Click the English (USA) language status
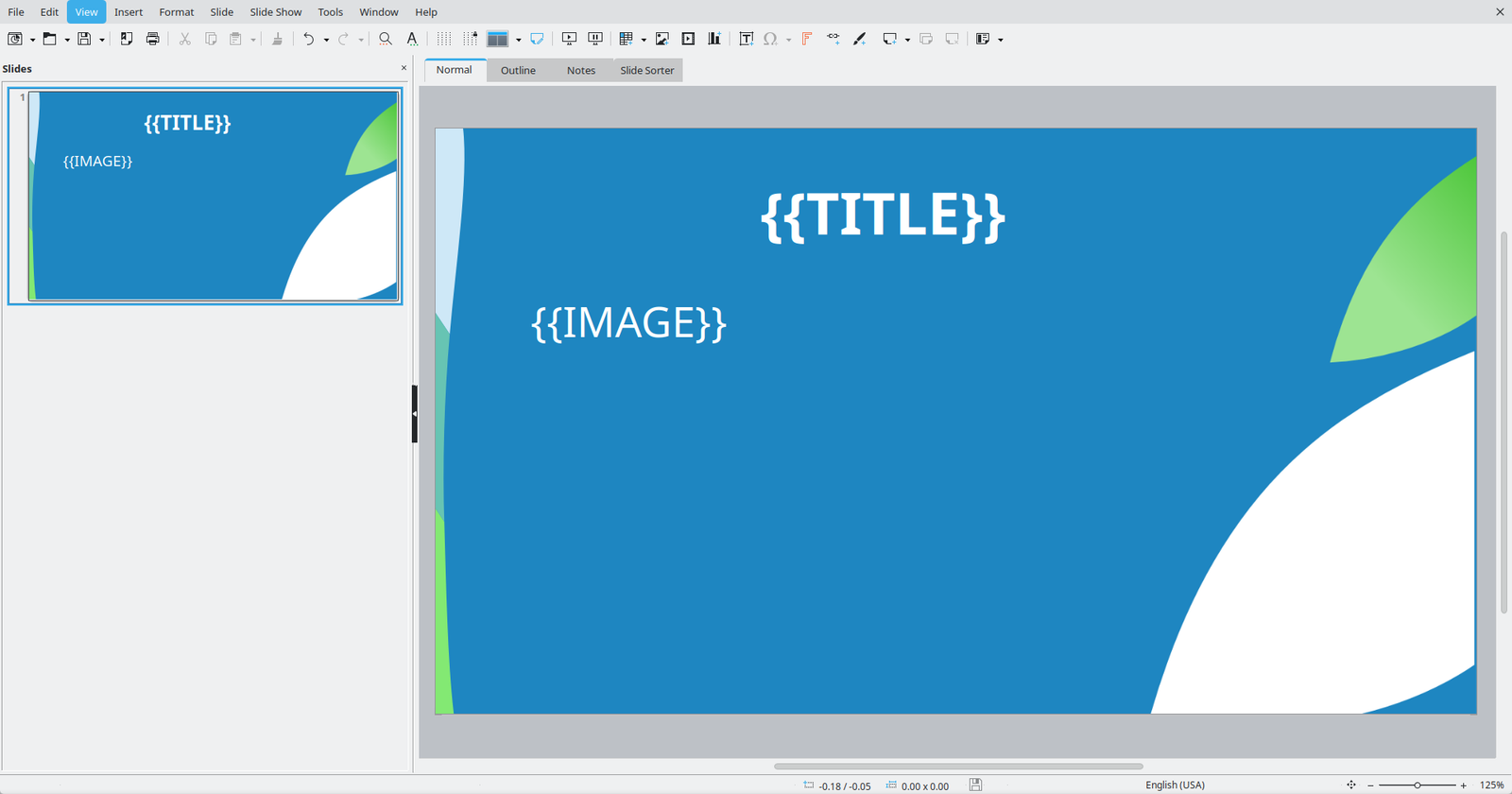 pos(1175,785)
